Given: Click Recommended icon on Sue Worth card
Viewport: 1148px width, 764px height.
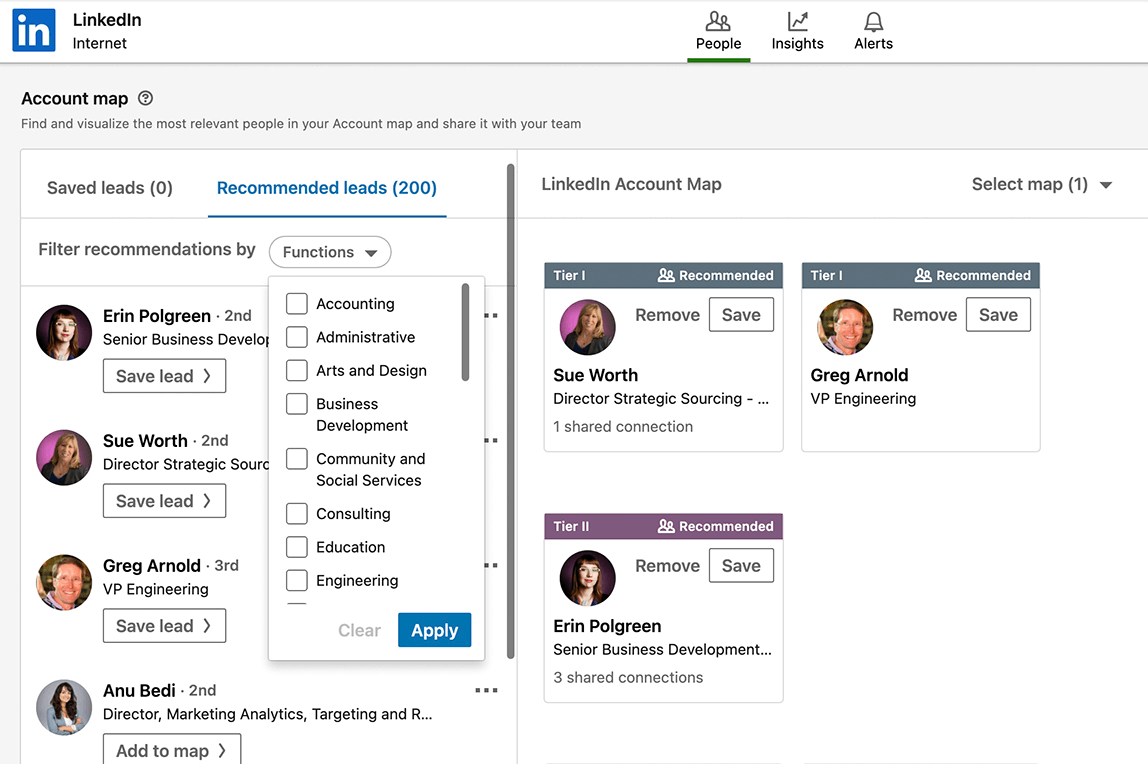Looking at the screenshot, I should [x=666, y=275].
